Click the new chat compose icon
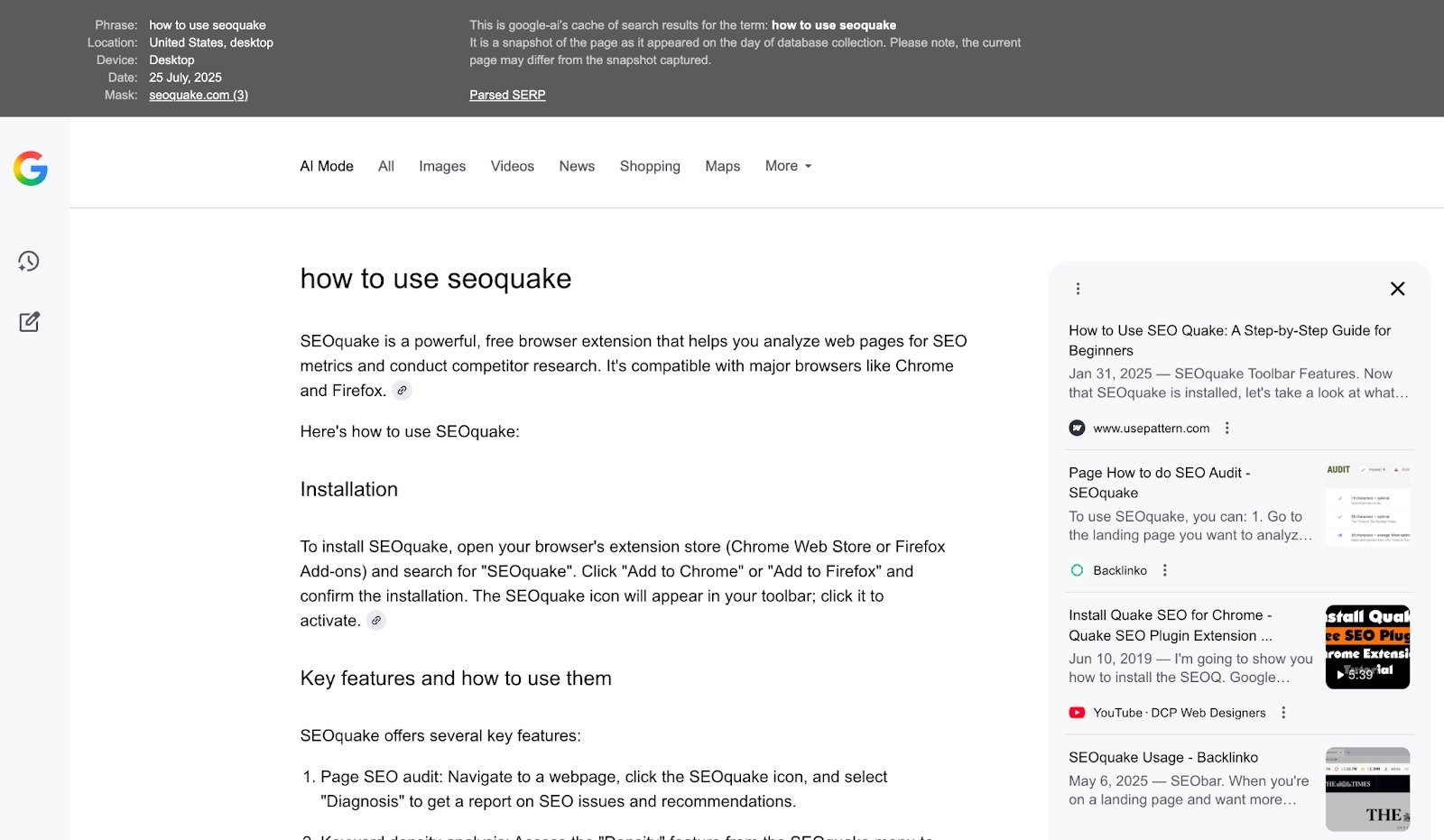Viewport: 1444px width, 840px height. (29, 322)
